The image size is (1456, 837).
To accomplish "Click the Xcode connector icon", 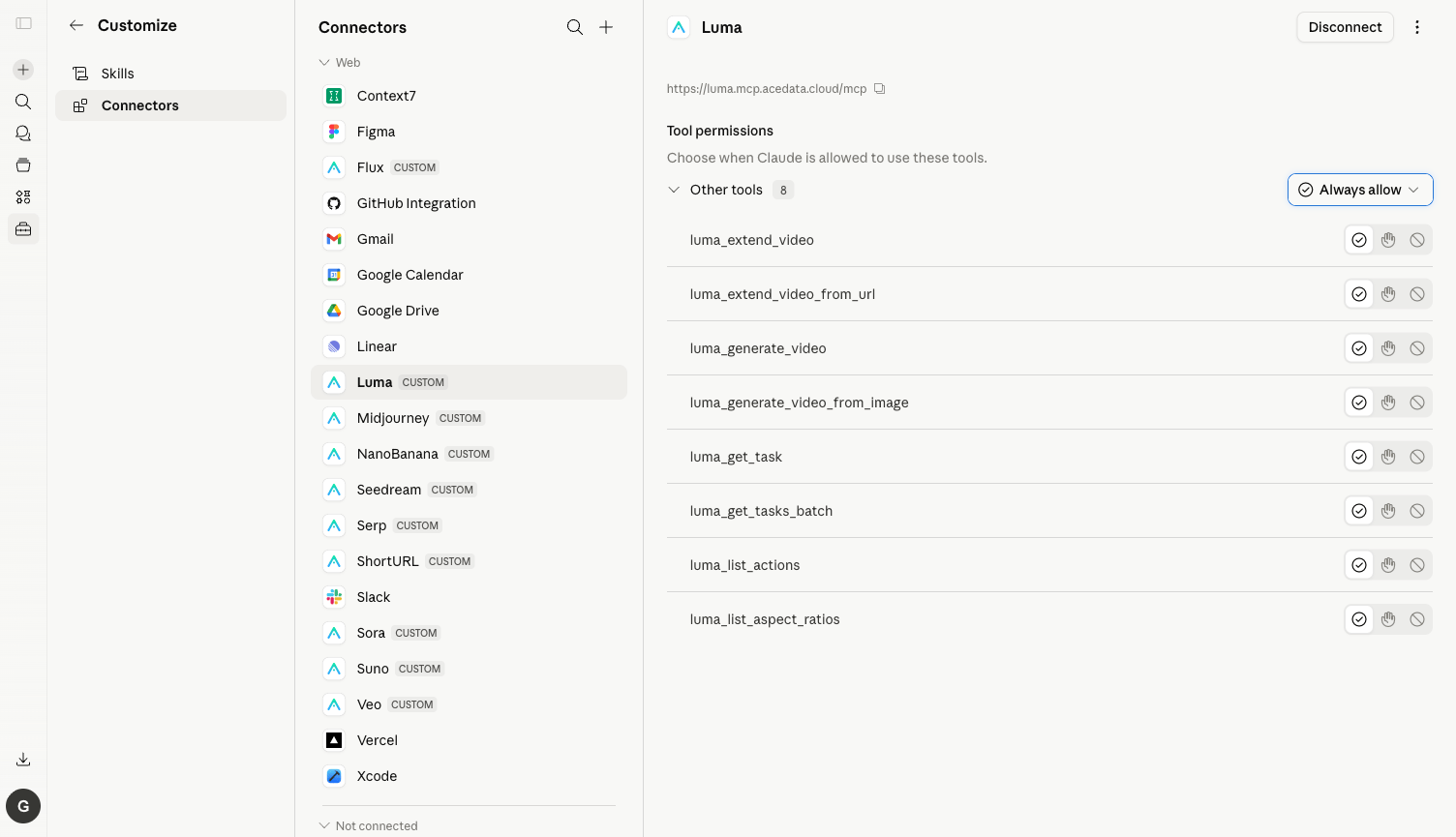I will click(334, 776).
